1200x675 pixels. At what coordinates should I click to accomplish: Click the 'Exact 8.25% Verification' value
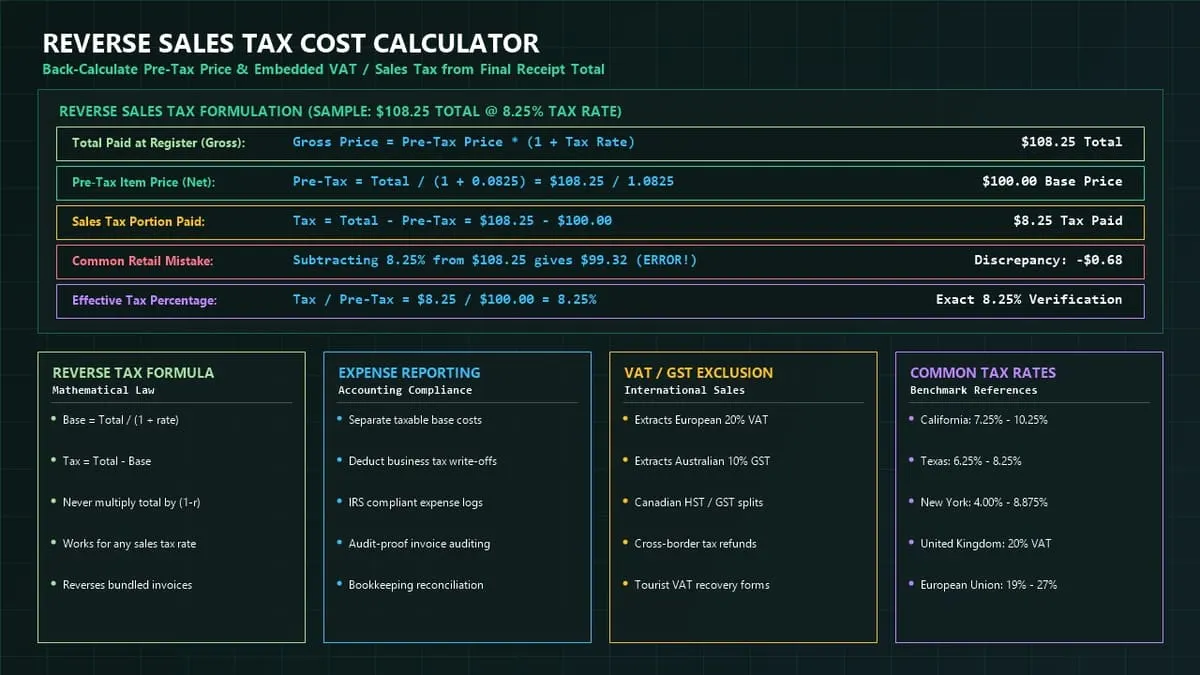pyautogui.click(x=1029, y=299)
